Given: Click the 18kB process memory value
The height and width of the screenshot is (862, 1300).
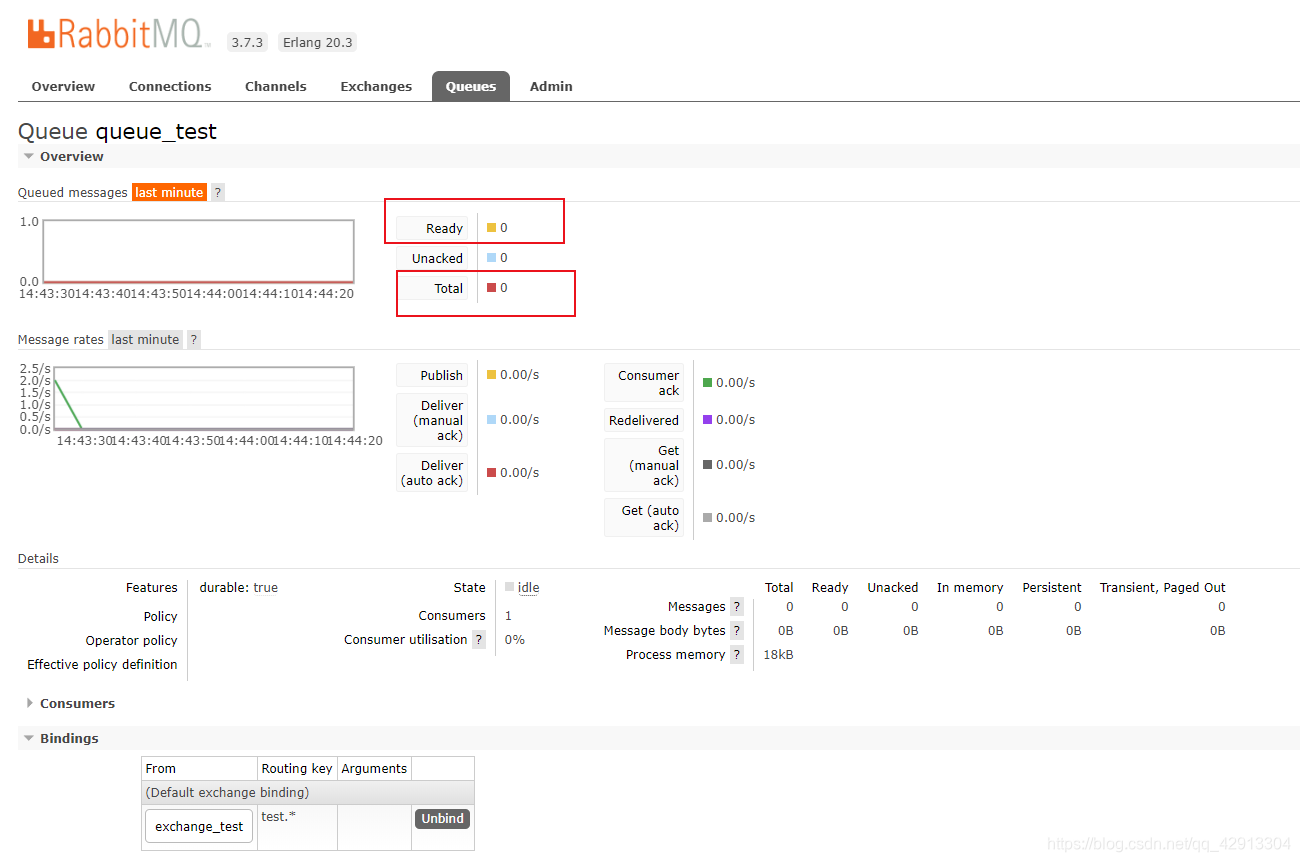Looking at the screenshot, I should [x=779, y=655].
